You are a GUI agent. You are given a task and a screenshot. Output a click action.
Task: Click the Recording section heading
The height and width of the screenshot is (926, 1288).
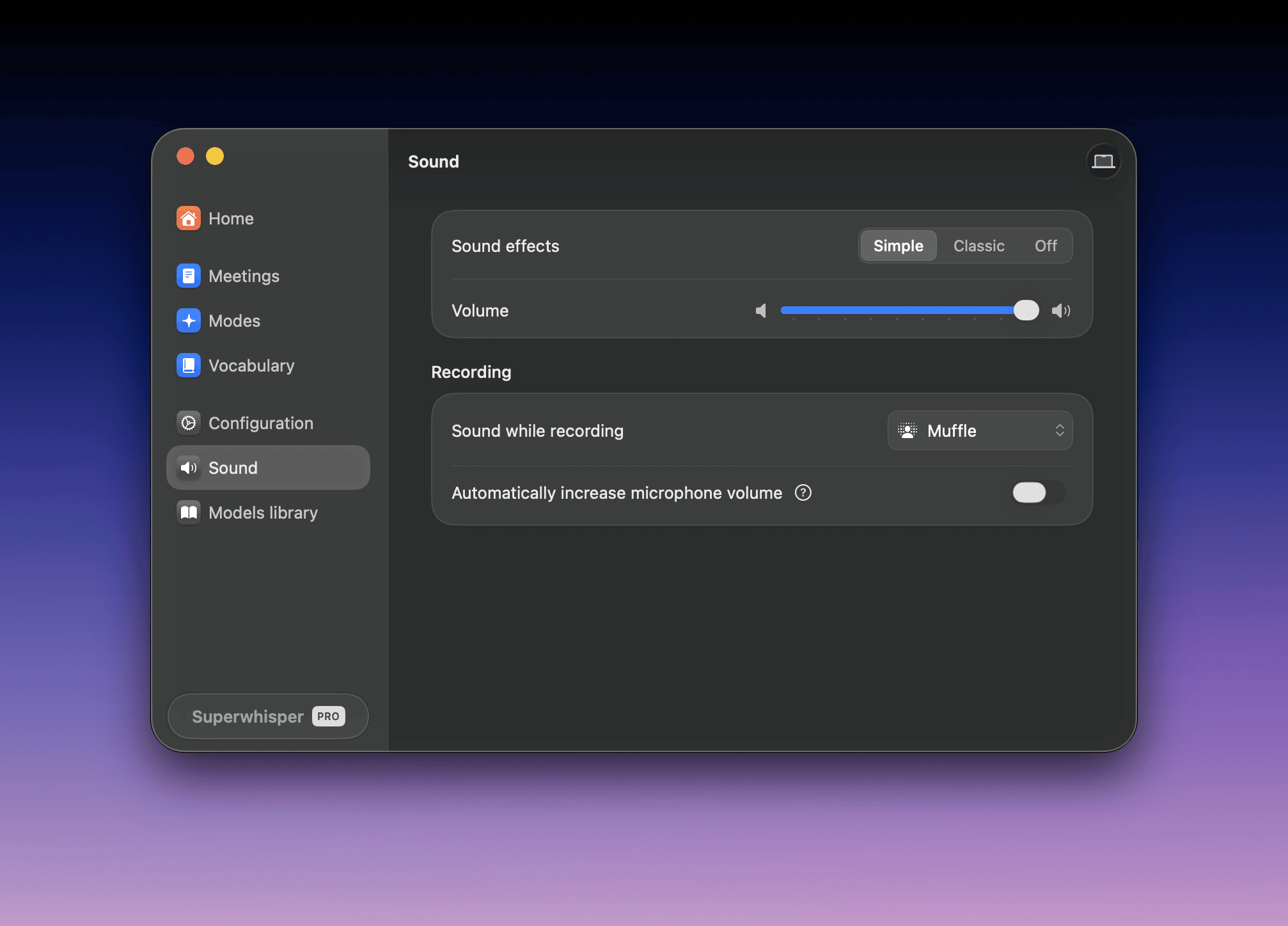(x=471, y=372)
